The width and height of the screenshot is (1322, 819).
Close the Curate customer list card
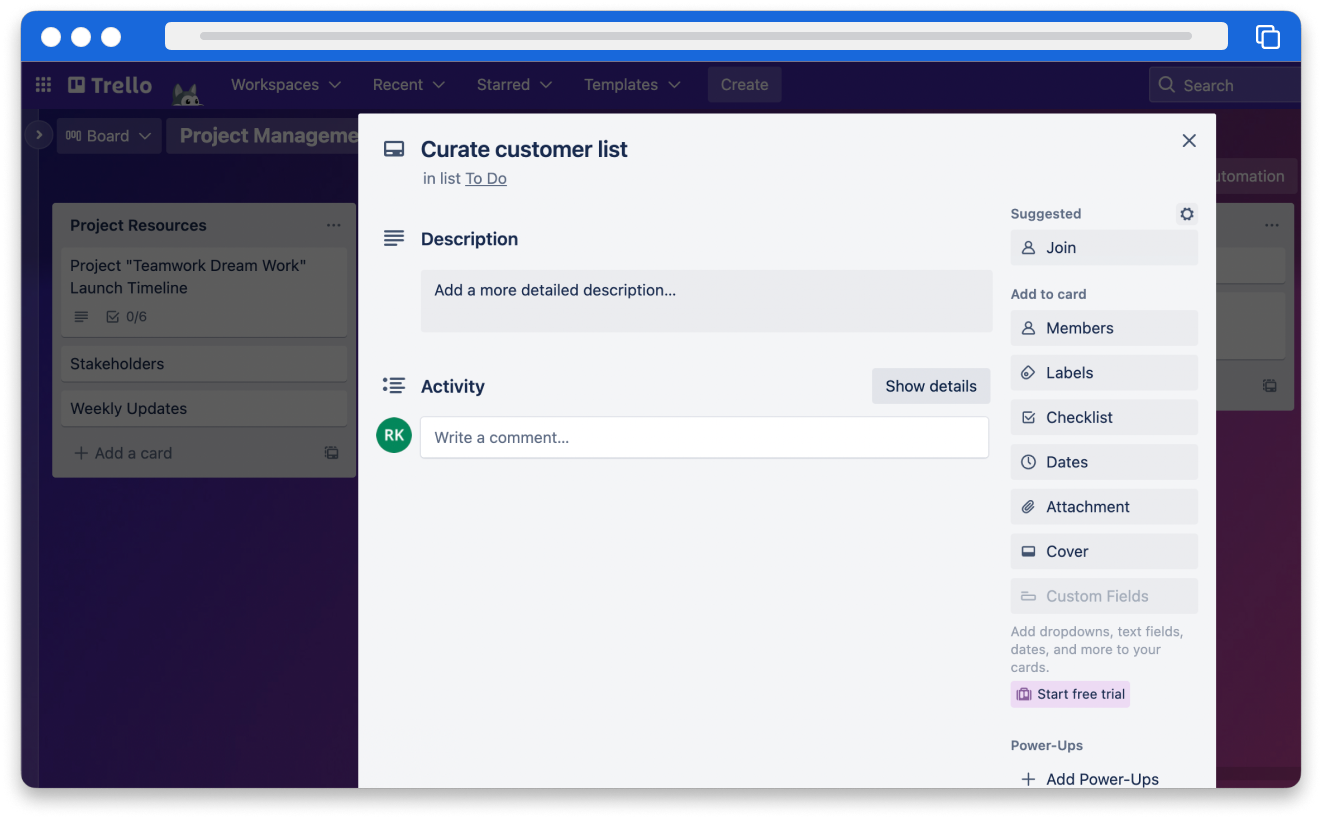tap(1189, 141)
